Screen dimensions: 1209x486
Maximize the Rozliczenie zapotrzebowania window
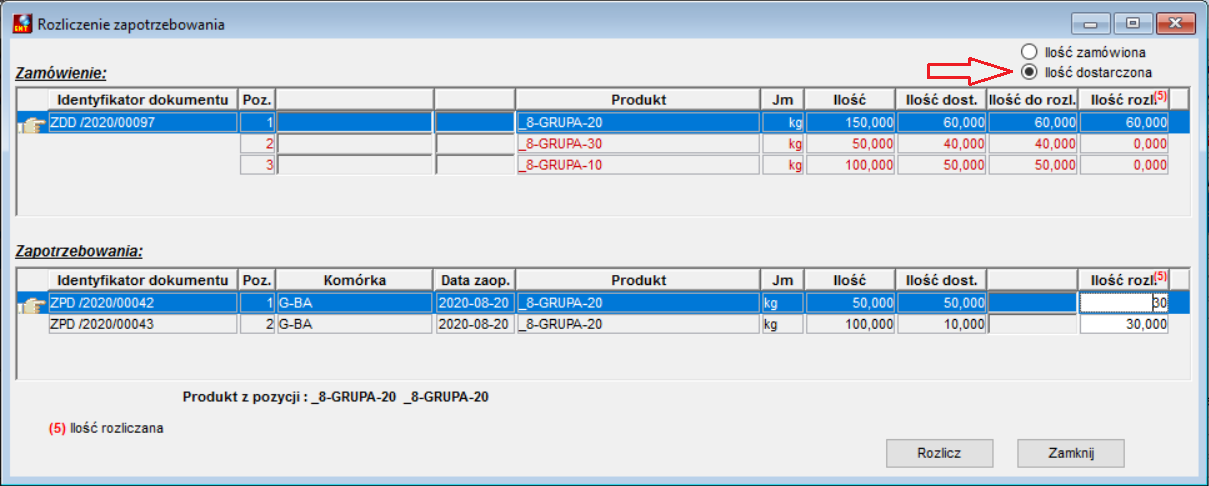click(x=1131, y=22)
